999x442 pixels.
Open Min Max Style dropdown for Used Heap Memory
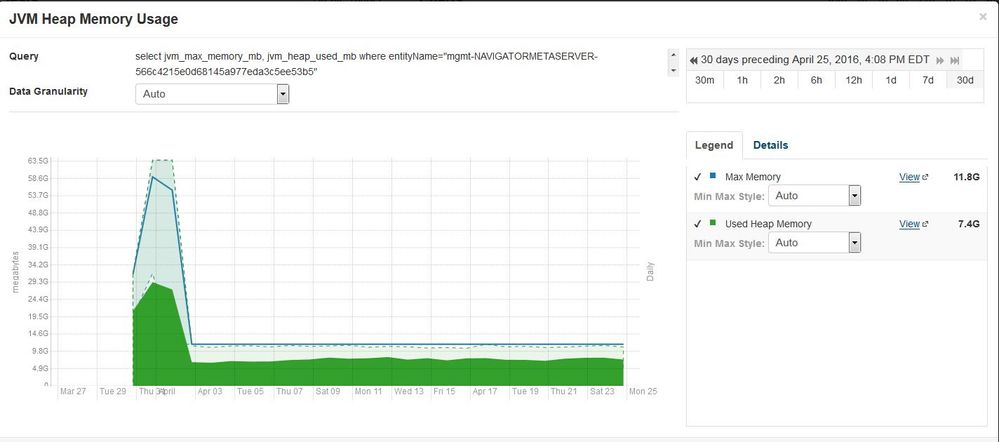814,243
